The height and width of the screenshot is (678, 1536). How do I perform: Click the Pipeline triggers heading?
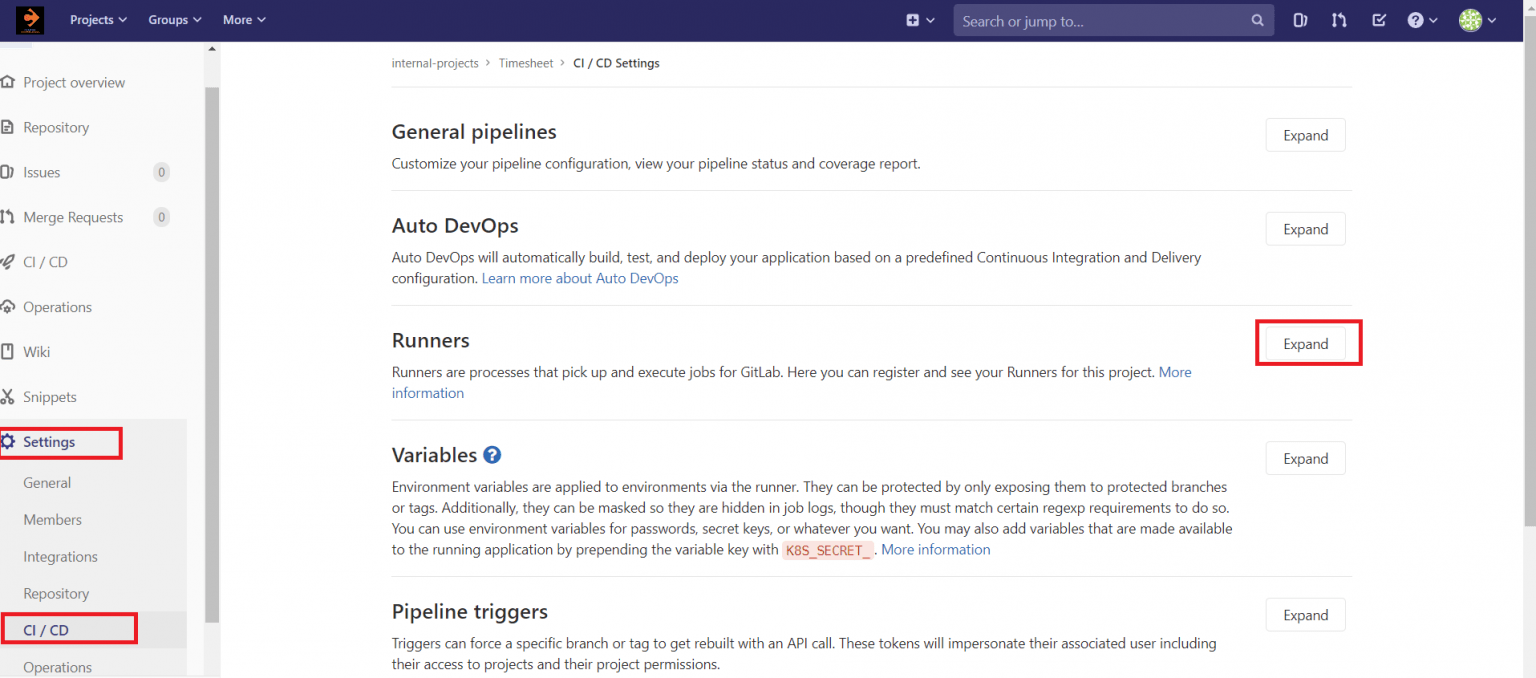(470, 611)
